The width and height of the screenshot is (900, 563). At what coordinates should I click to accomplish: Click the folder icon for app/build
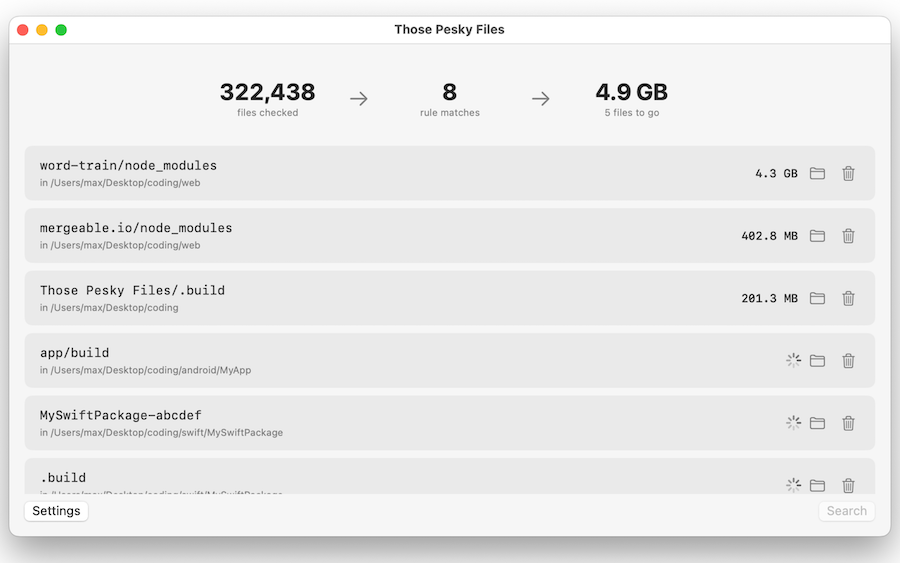[817, 361]
